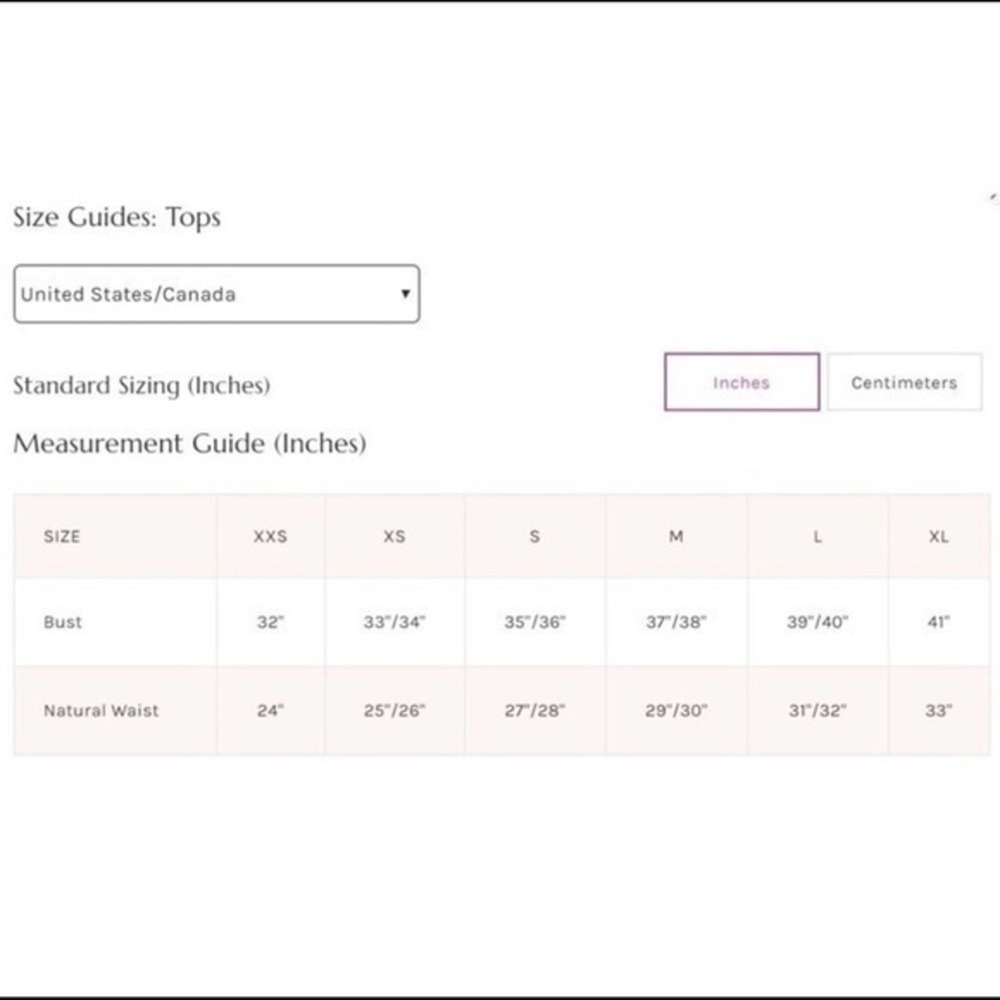Click the Standard Sizing (Inches) label
Screen dimensions: 1000x1000
pos(142,386)
